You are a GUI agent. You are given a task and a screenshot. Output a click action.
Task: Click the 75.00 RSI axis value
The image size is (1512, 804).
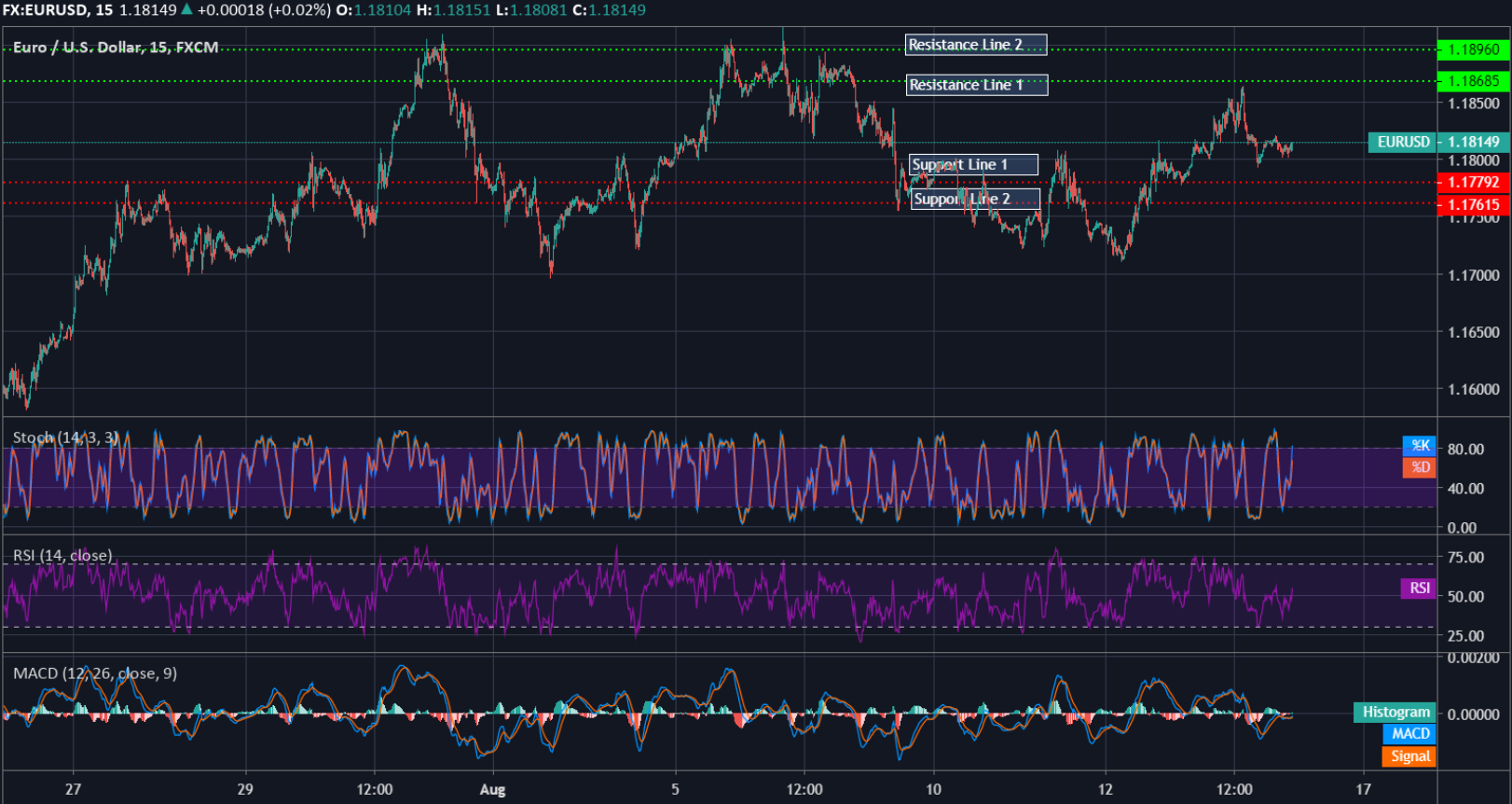click(1465, 557)
